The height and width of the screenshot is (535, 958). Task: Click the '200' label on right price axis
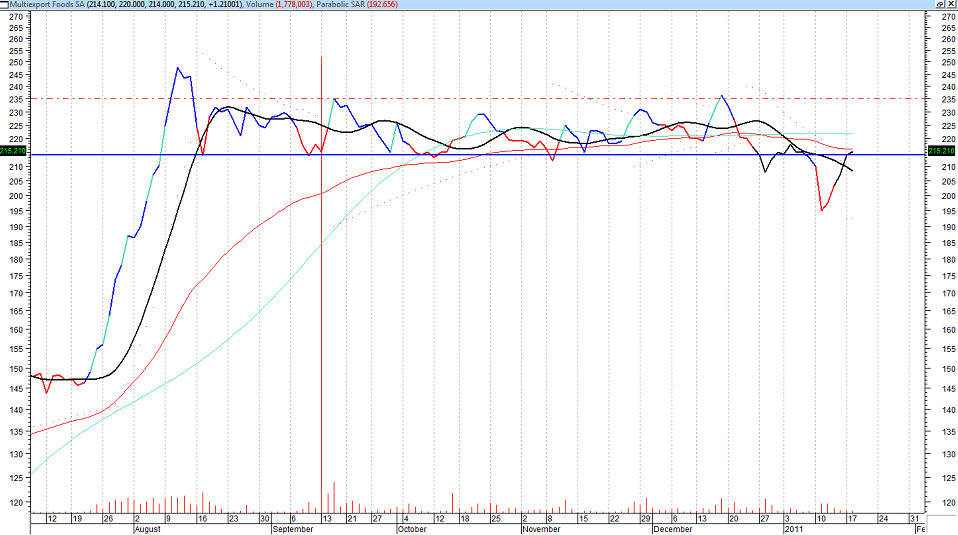[948, 196]
